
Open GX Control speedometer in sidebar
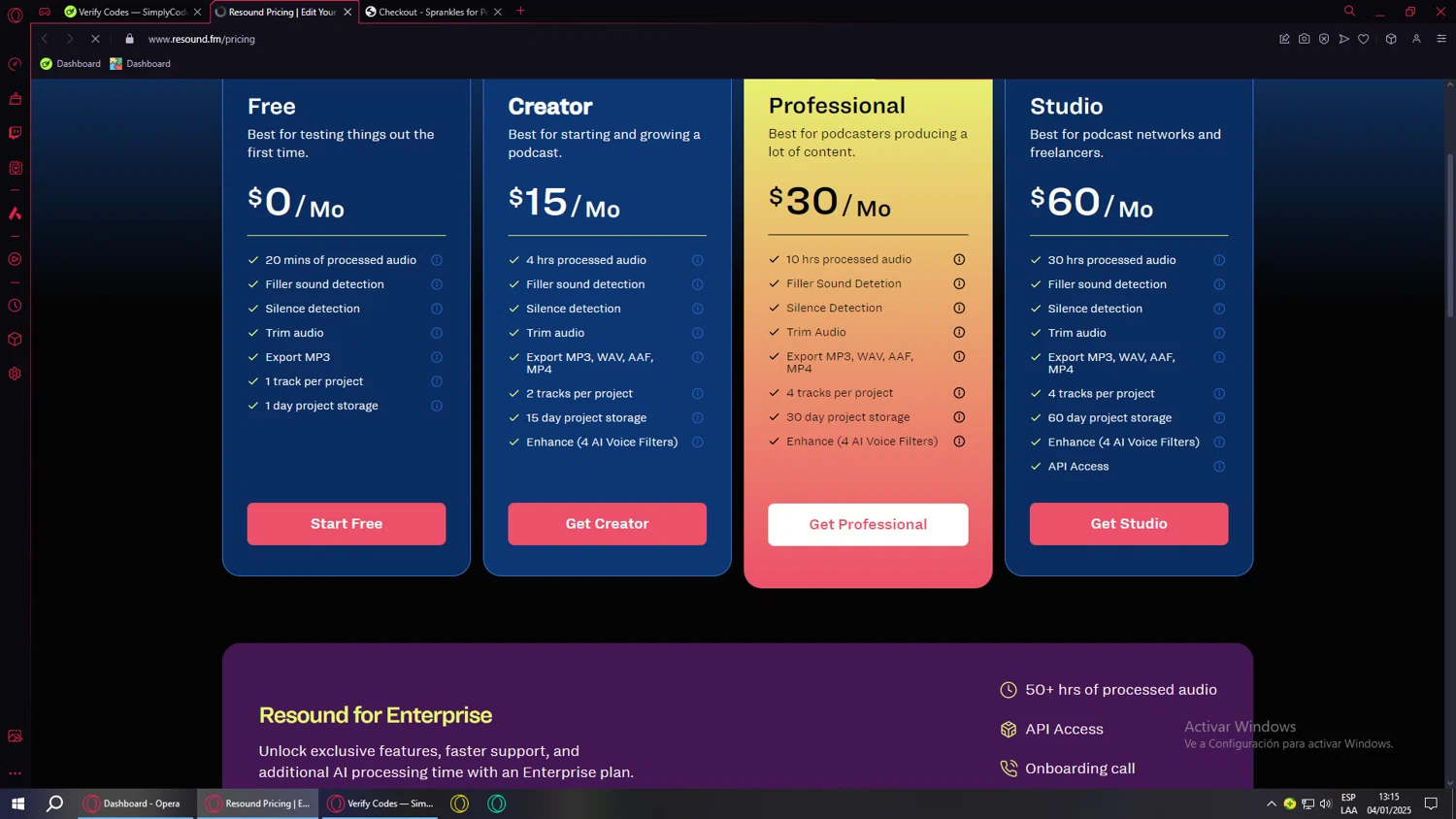click(15, 64)
